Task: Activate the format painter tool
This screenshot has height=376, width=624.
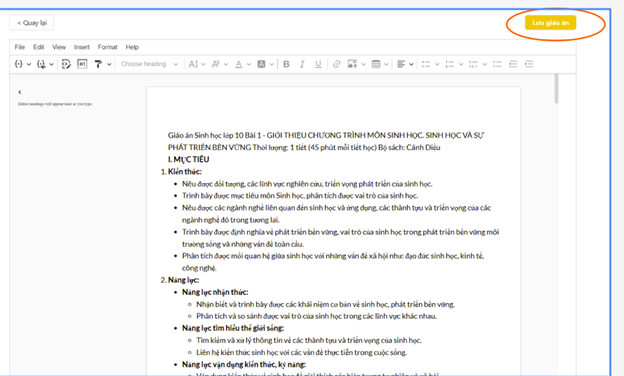Action: point(98,64)
